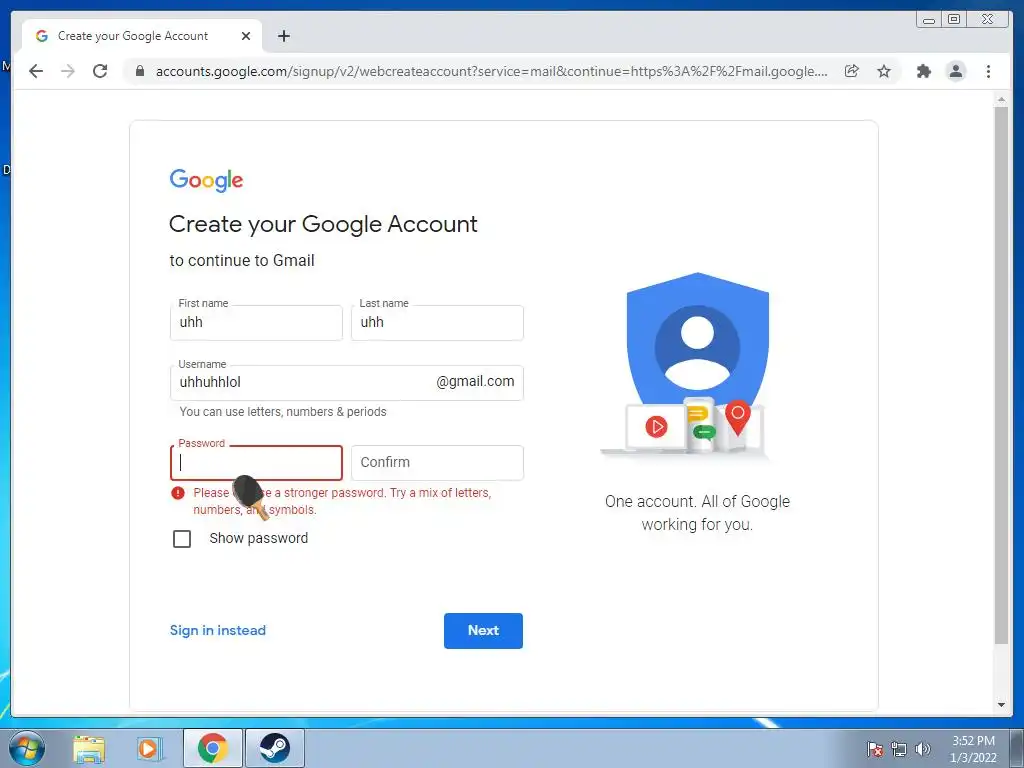Click the share page icon in the address bar
Viewport: 1024px width, 768px height.
coord(852,71)
